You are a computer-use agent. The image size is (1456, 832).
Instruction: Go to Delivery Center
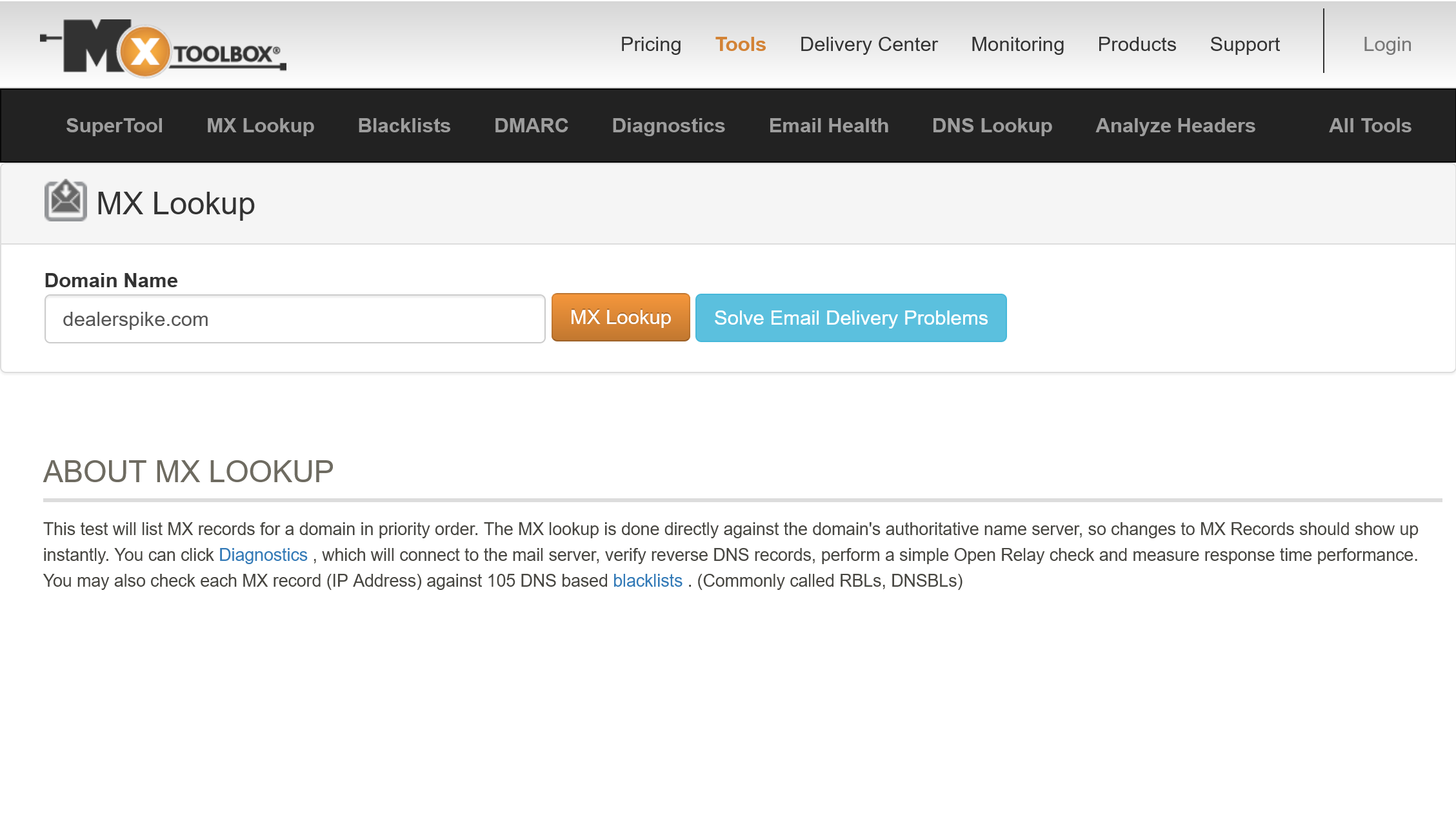[x=868, y=44]
